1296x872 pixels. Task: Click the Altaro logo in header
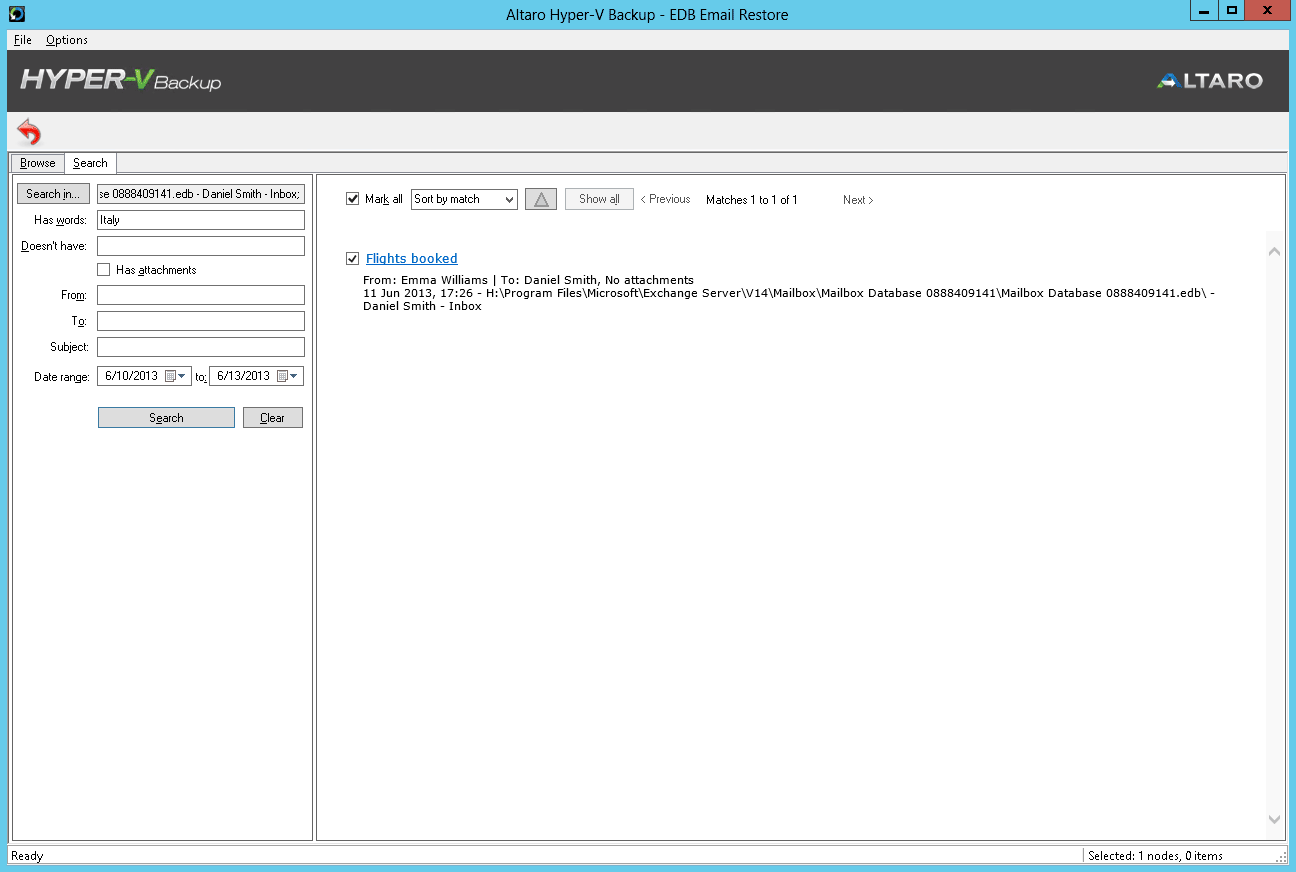tap(1210, 81)
